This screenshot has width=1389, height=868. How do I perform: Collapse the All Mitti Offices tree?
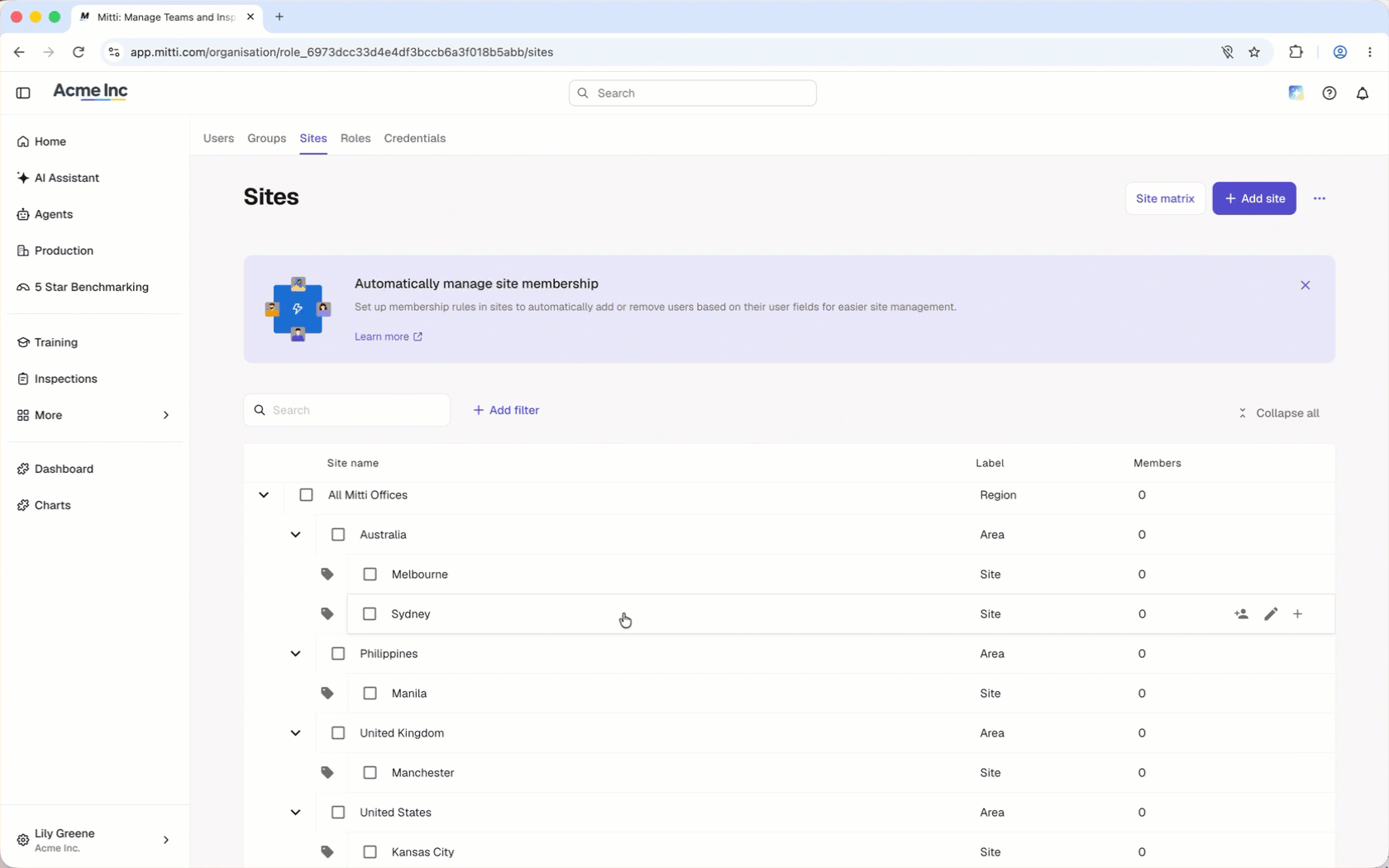click(x=264, y=495)
